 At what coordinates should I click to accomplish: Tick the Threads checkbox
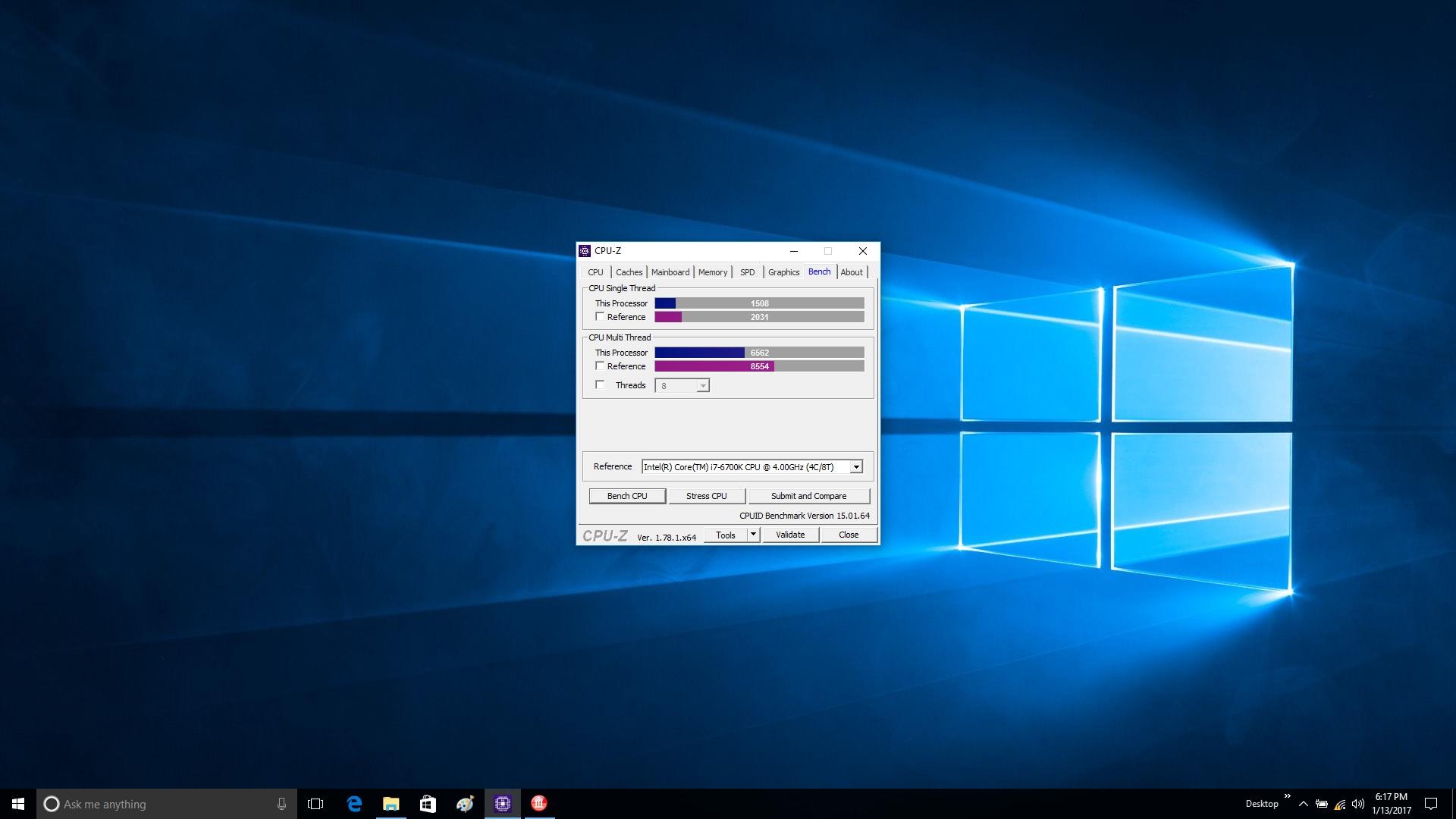(x=600, y=385)
